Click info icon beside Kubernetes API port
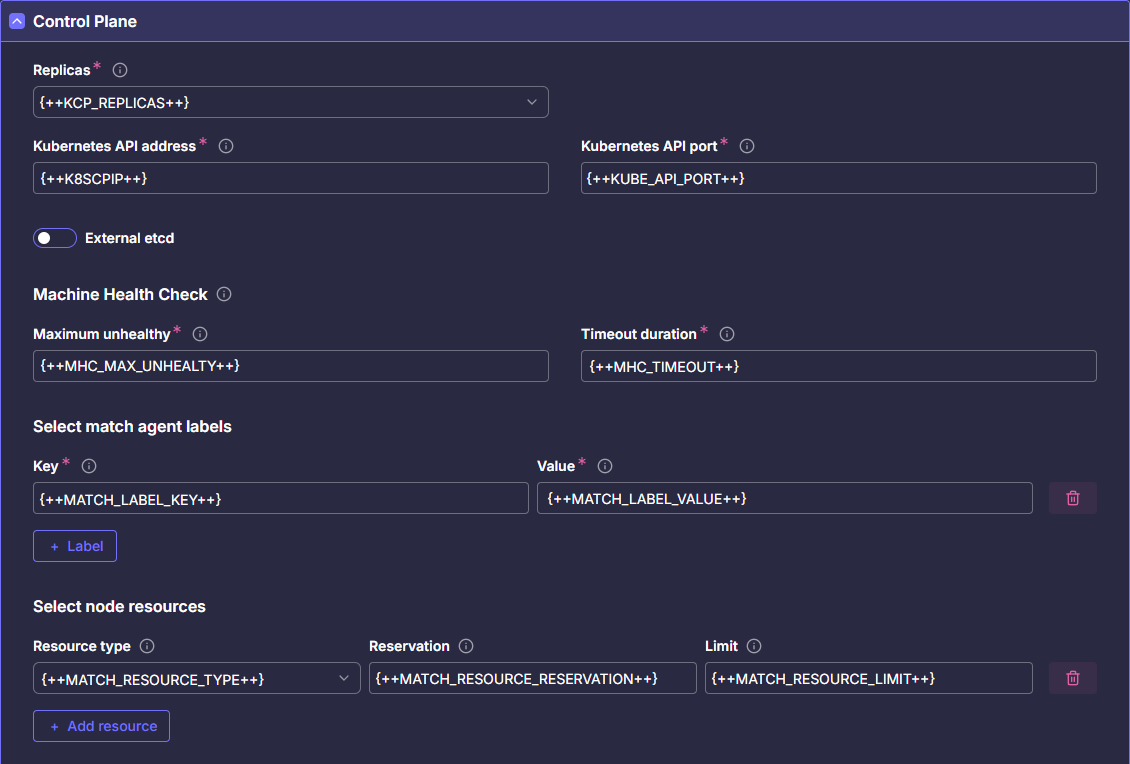The width and height of the screenshot is (1130, 764). (x=747, y=146)
